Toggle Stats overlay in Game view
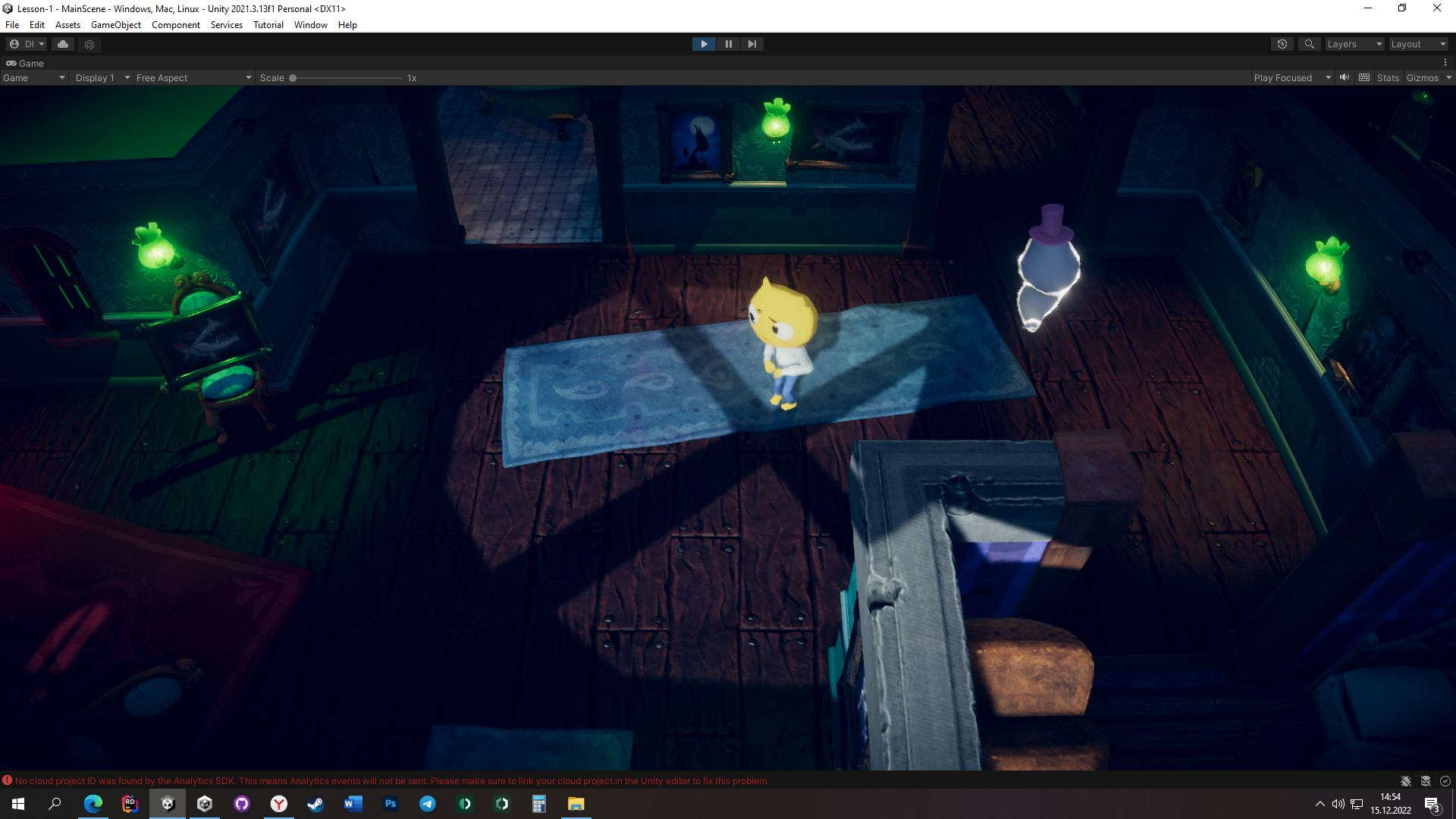This screenshot has width=1456, height=819. tap(1389, 77)
